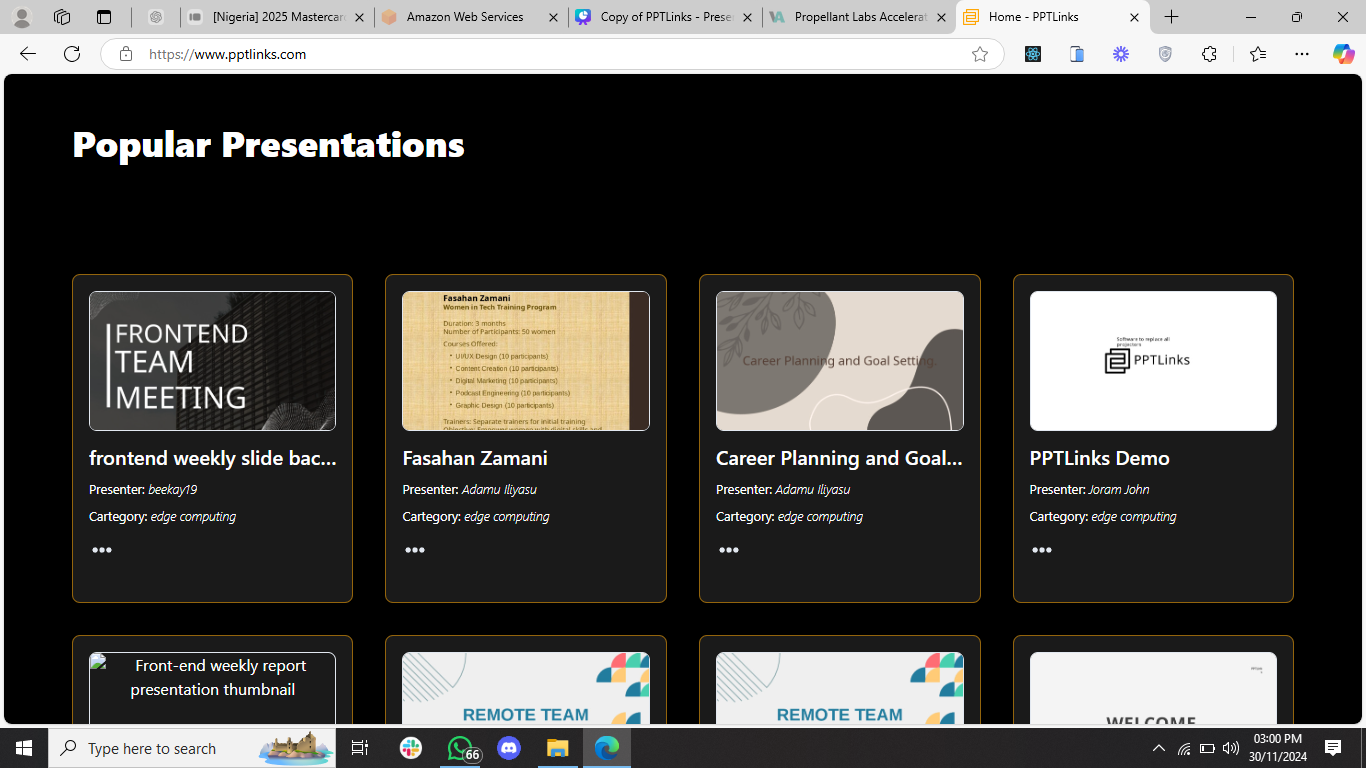Open the Career Planning and Goal Setting thumbnail
The width and height of the screenshot is (1366, 768).
click(x=840, y=361)
